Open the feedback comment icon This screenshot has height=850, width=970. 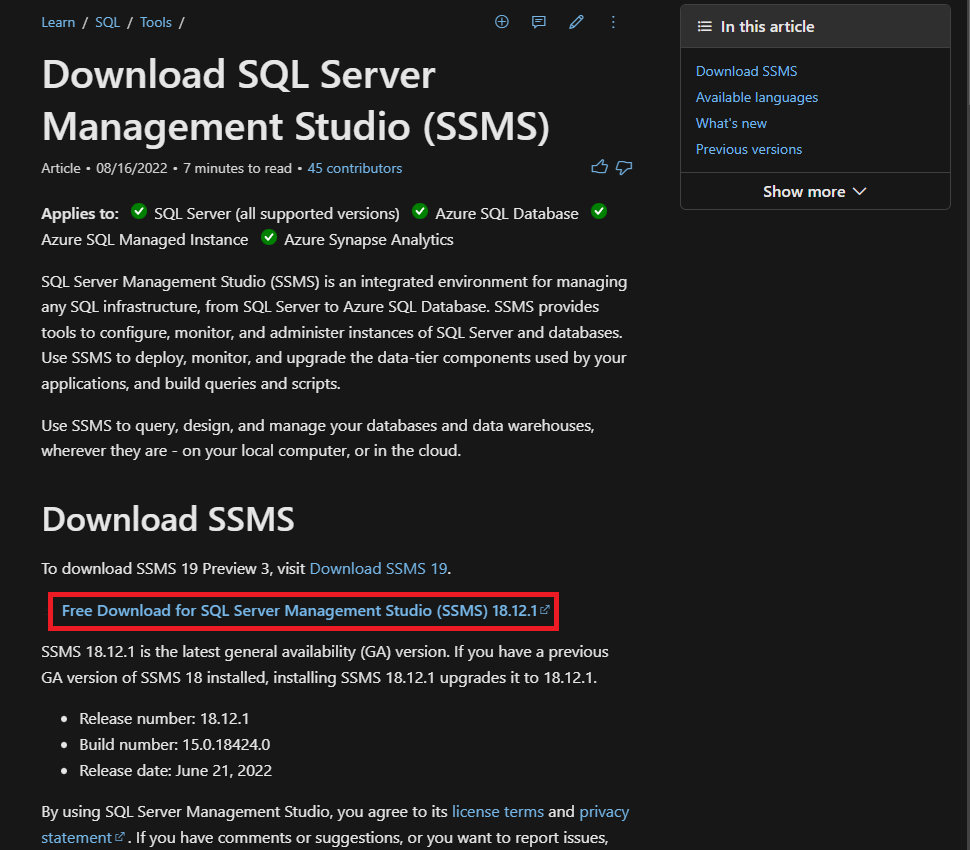tap(539, 22)
